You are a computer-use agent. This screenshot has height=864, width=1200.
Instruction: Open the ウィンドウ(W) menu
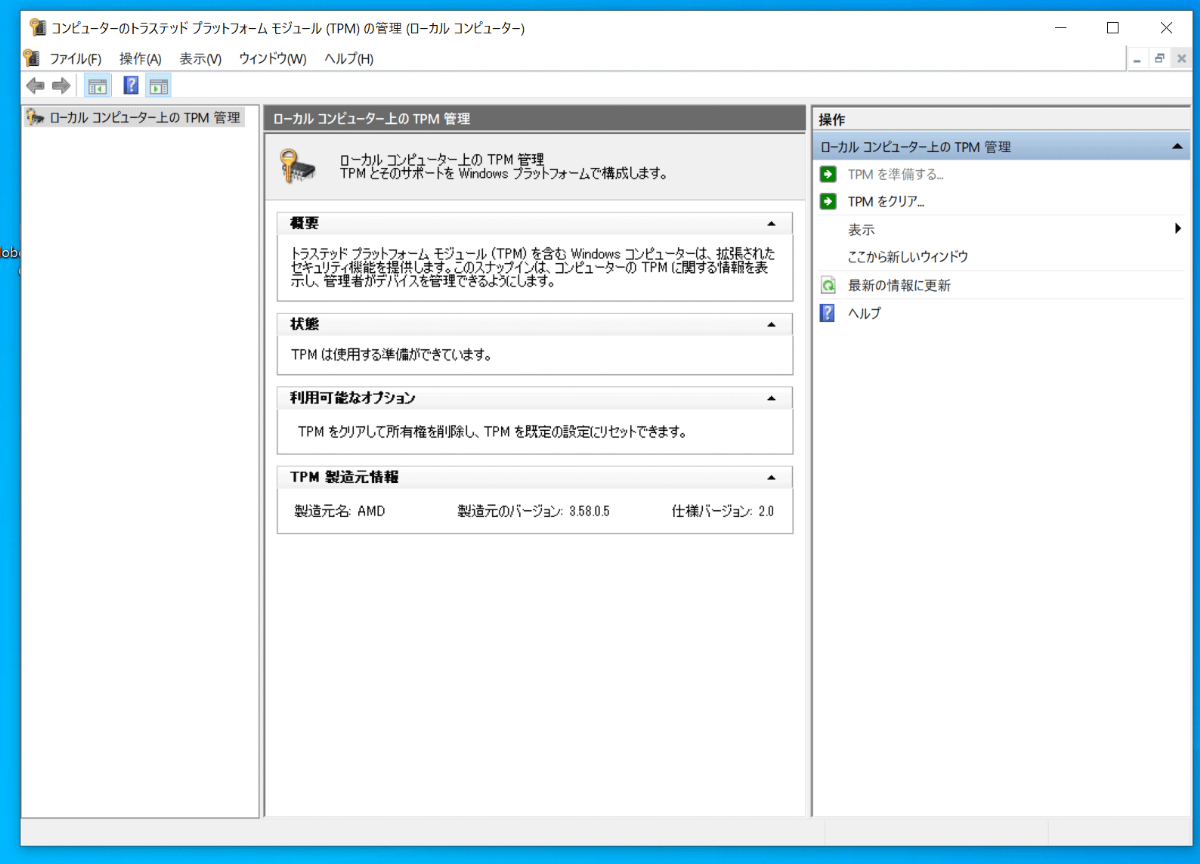(x=272, y=59)
